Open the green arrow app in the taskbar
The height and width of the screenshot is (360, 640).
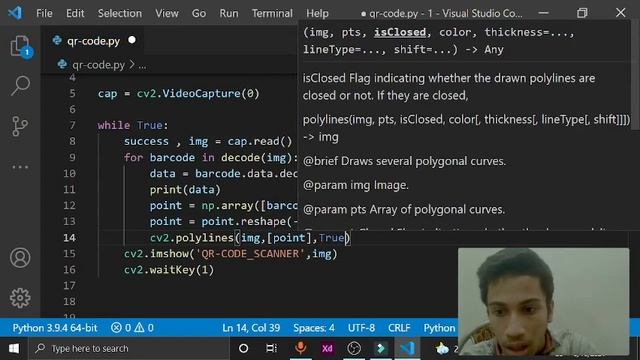(380, 348)
